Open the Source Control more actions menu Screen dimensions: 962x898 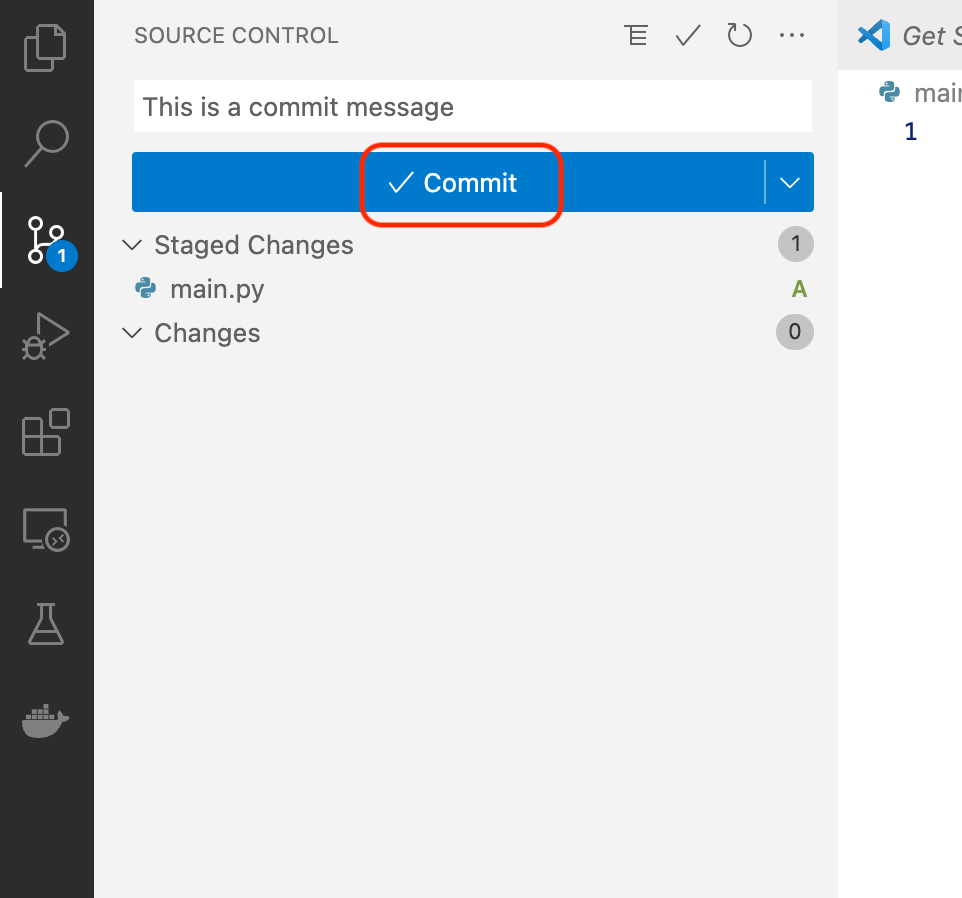791,35
